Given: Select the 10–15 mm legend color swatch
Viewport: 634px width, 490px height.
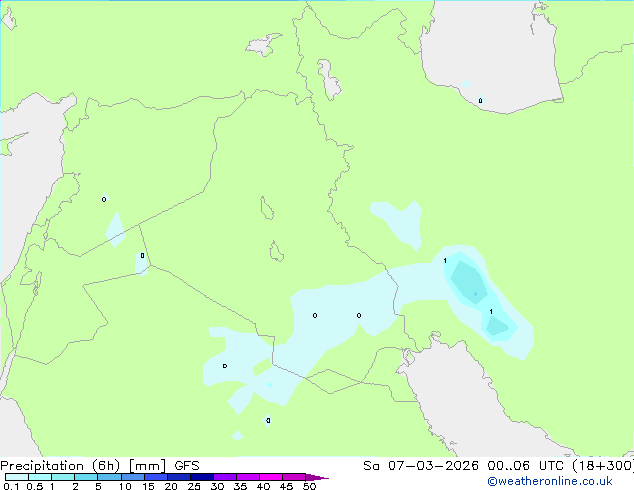Looking at the screenshot, I should coord(132,477).
